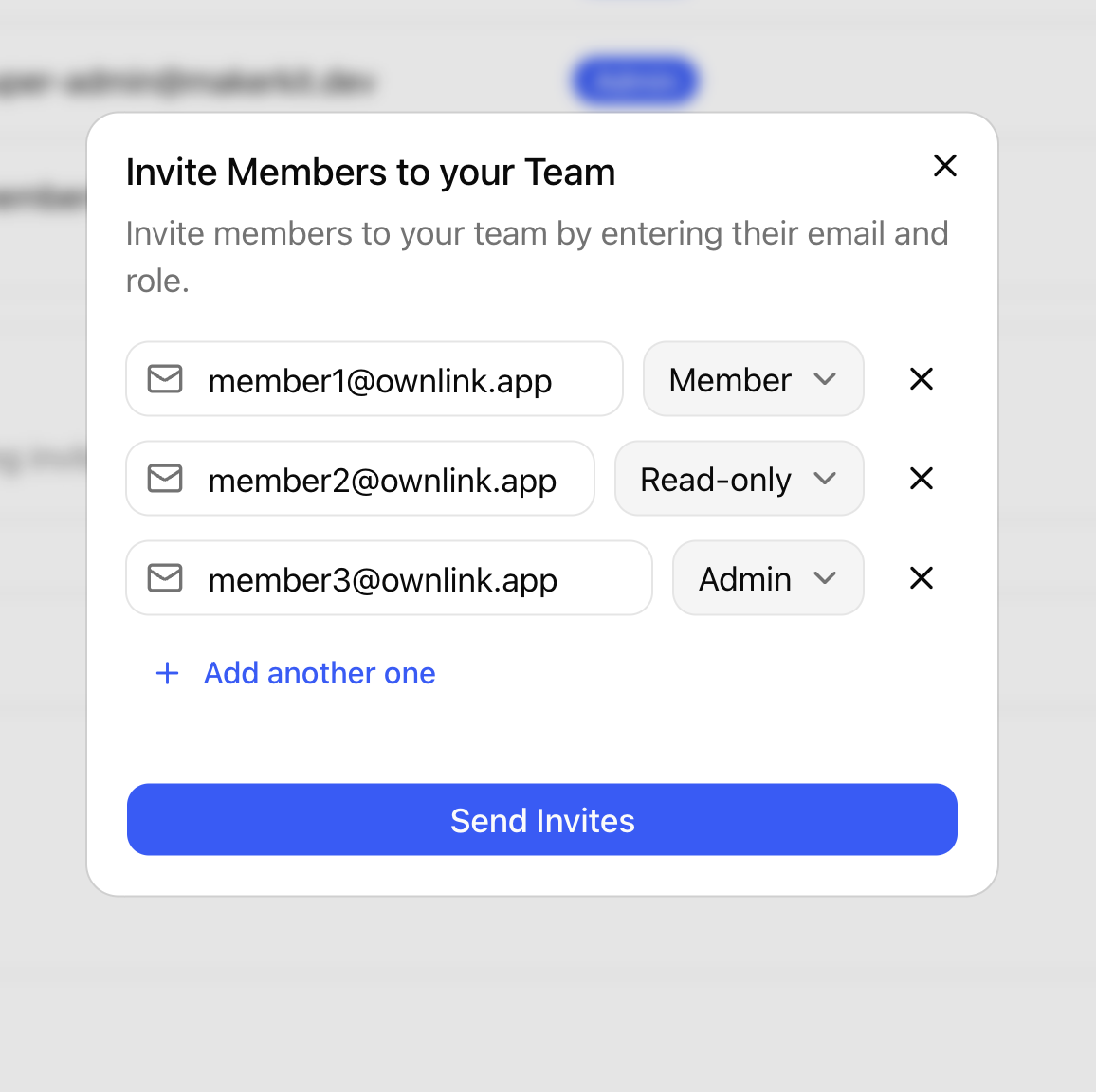
Task: Click the blurred blue button behind the dialog
Action: tap(634, 82)
